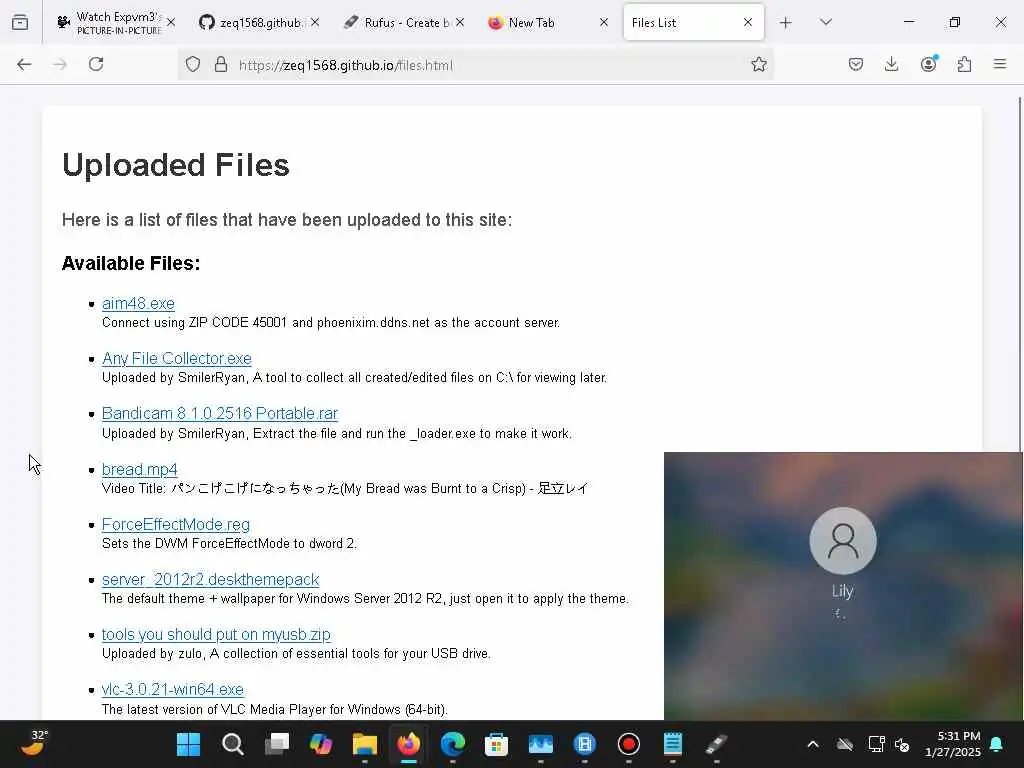Image resolution: width=1024 pixels, height=768 pixels.
Task: Open Microsoft Store from taskbar
Action: tap(496, 744)
